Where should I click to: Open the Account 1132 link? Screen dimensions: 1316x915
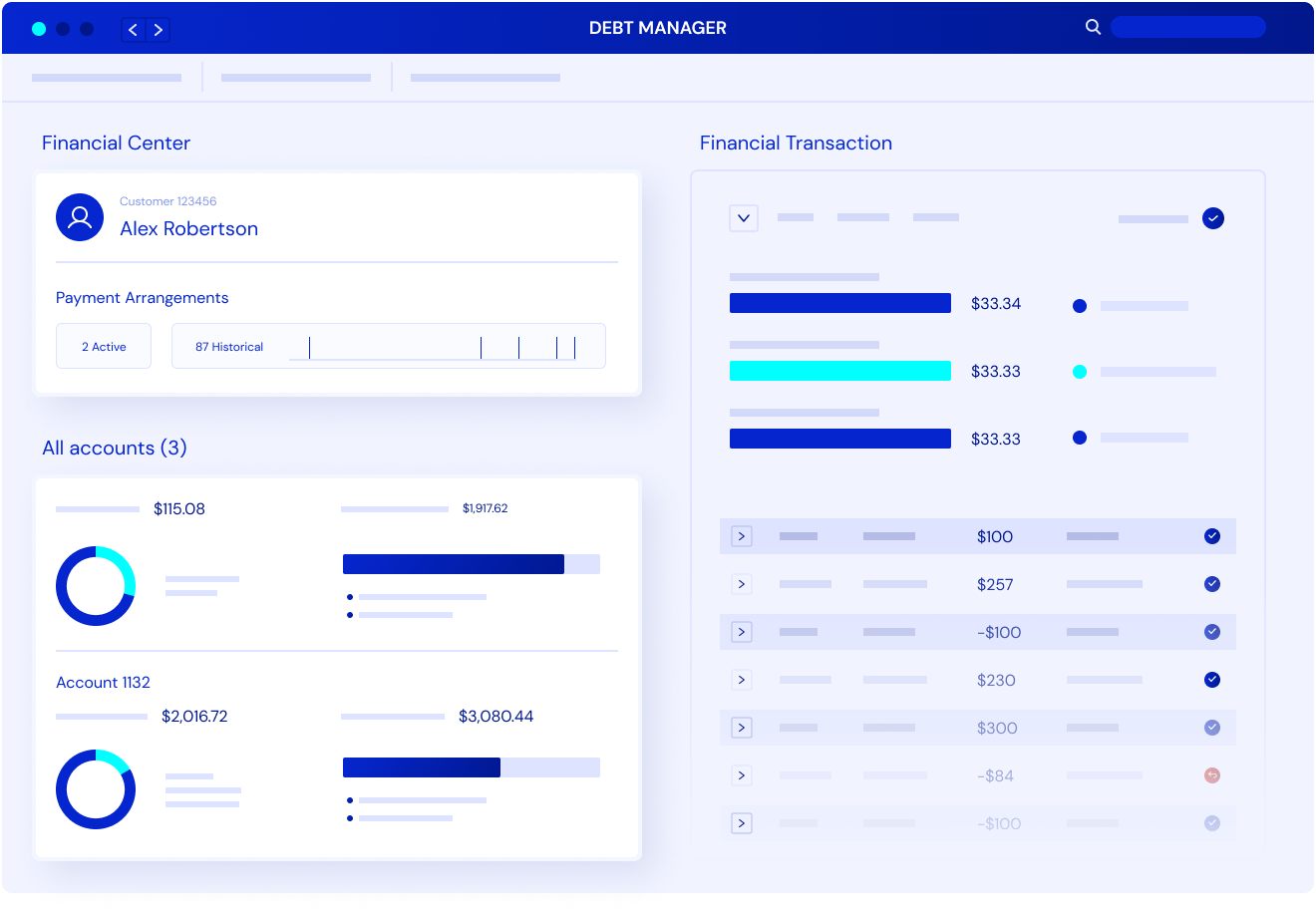(x=103, y=682)
